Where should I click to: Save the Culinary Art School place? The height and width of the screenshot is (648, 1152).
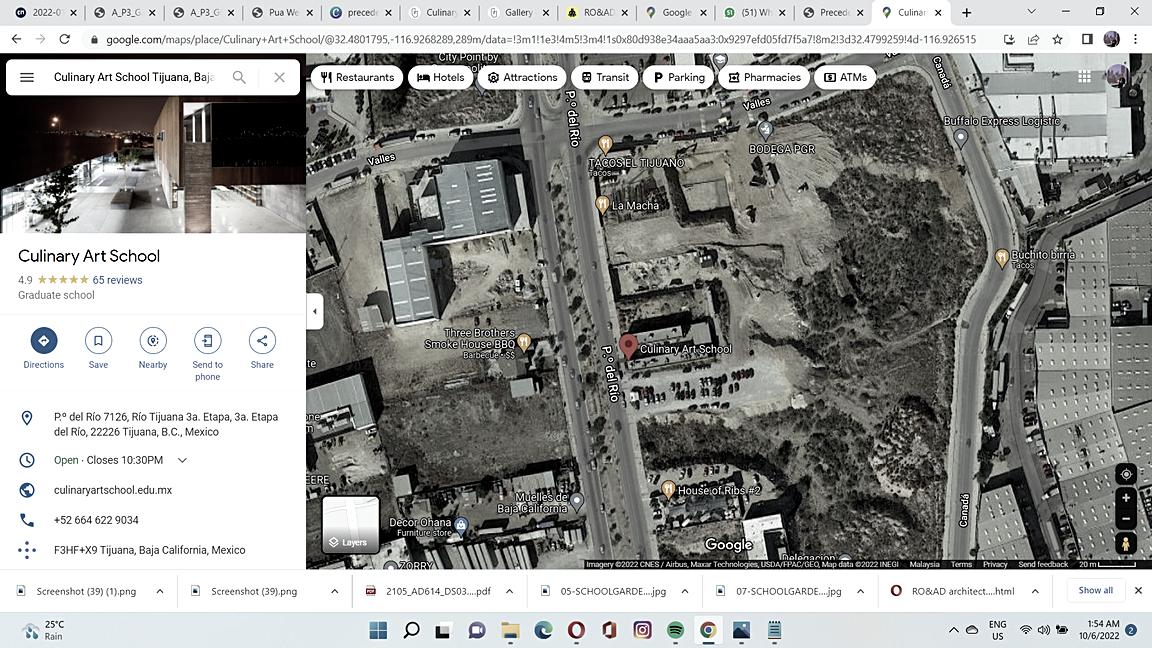(98, 341)
